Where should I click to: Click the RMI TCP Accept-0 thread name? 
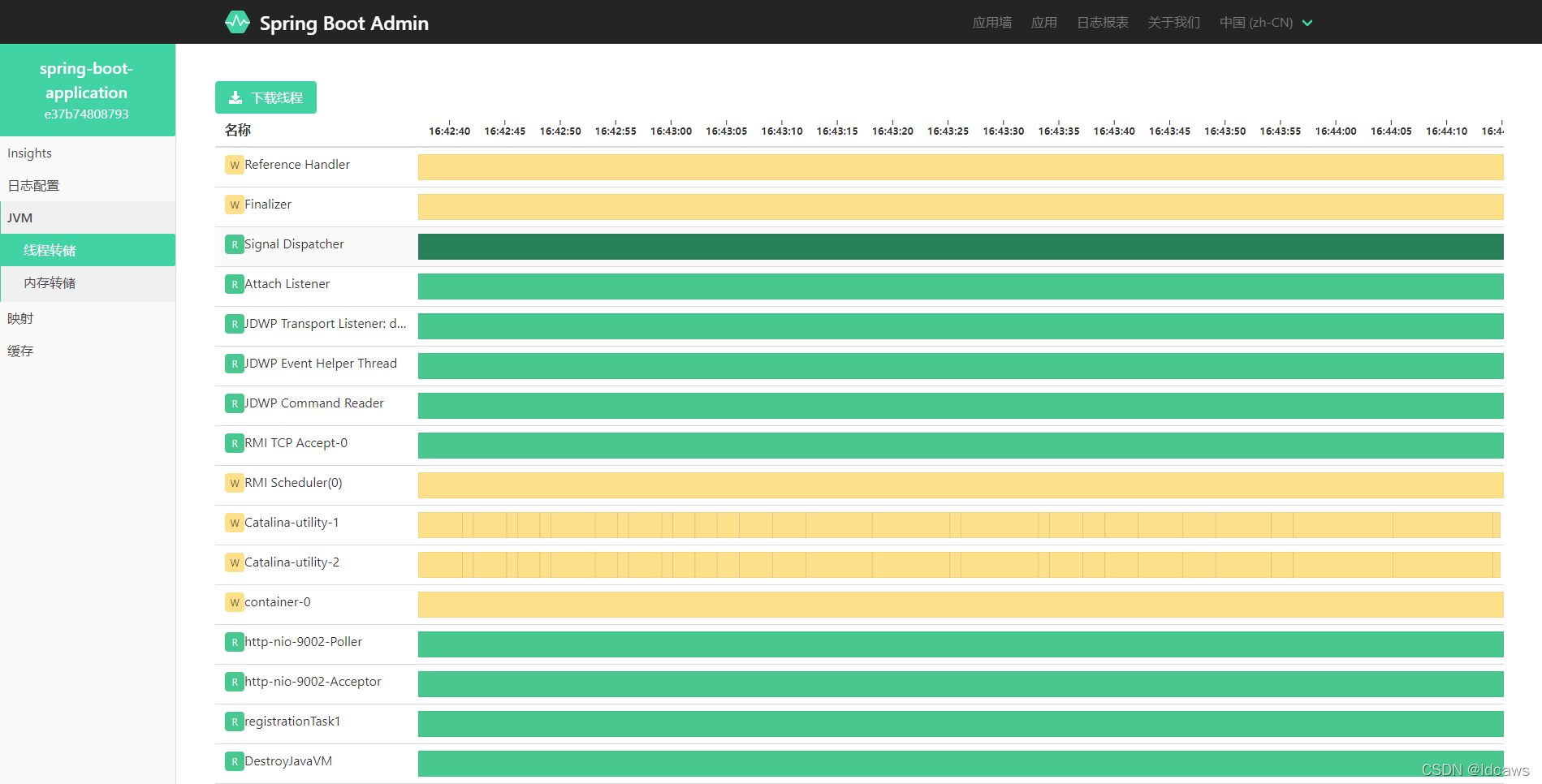click(x=296, y=443)
